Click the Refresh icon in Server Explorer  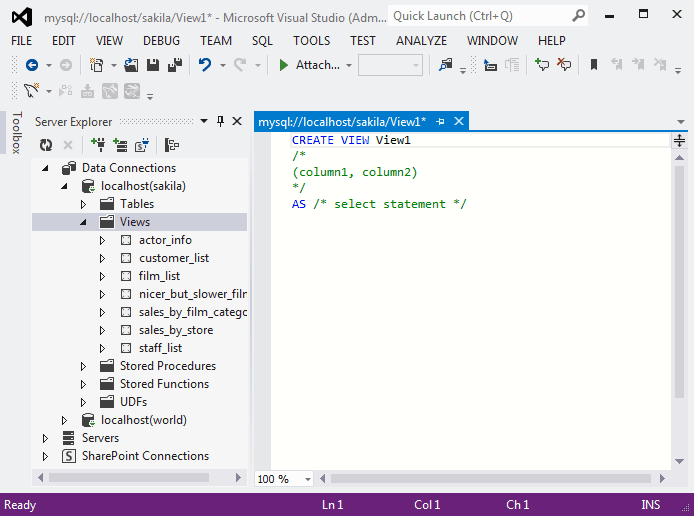coord(46,145)
